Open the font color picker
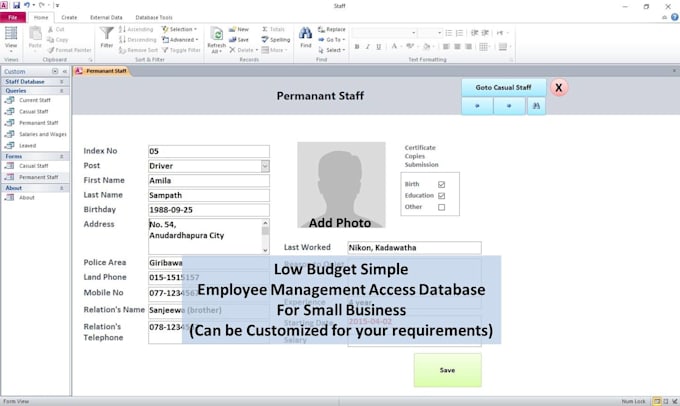 pyautogui.click(x=396, y=46)
